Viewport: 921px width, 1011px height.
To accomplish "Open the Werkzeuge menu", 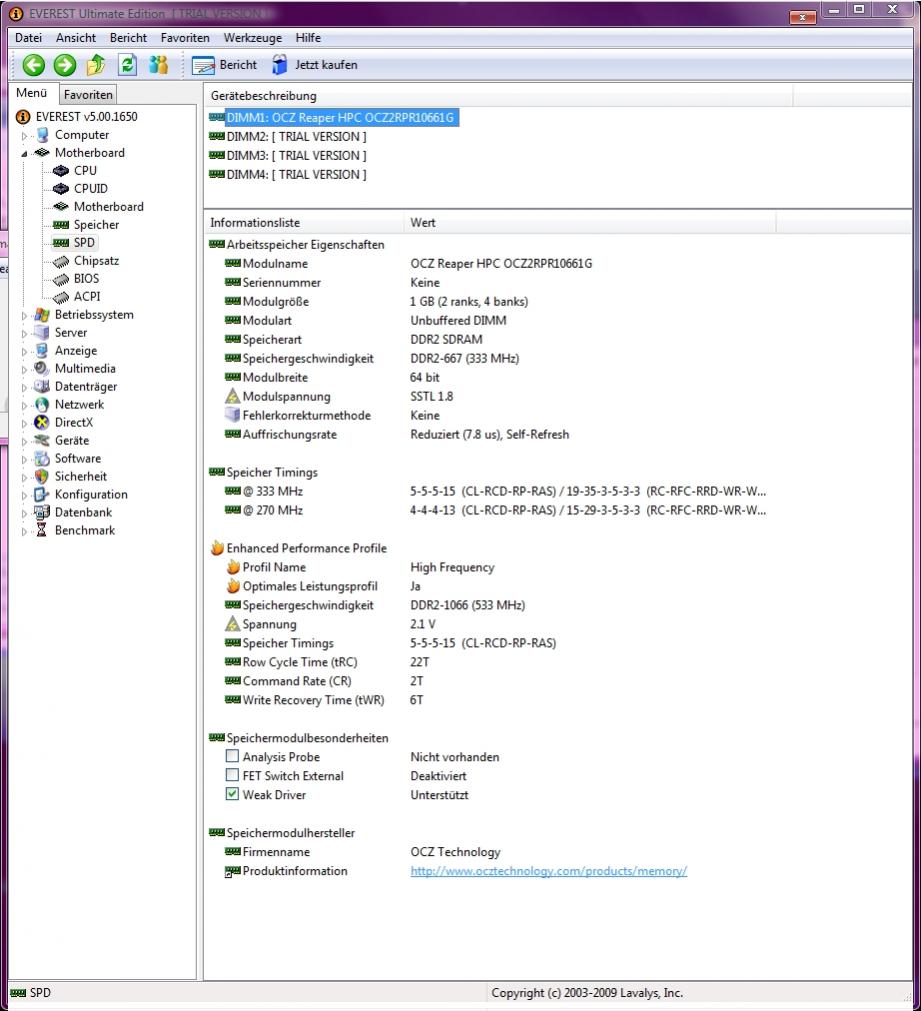I will click(253, 37).
